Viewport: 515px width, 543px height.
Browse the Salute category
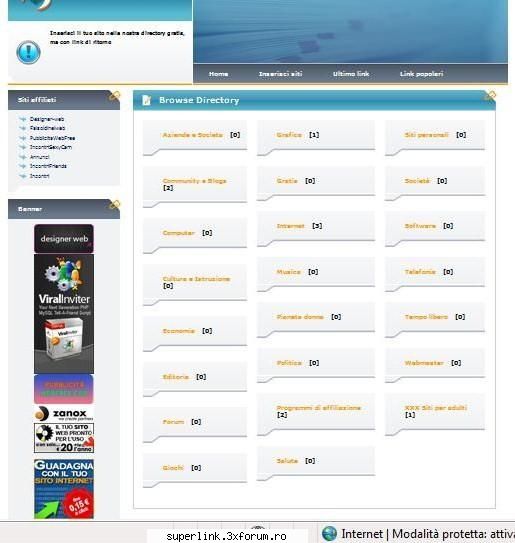click(287, 461)
